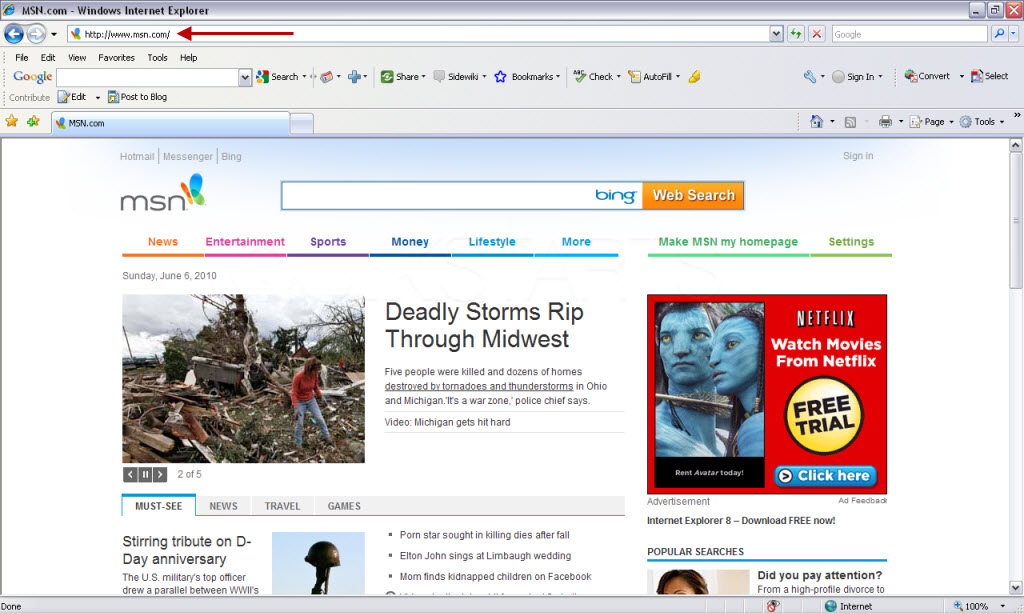Viewport: 1024px width, 614px height.
Task: Expand the Google toolbar search box dropdown
Action: click(x=245, y=77)
